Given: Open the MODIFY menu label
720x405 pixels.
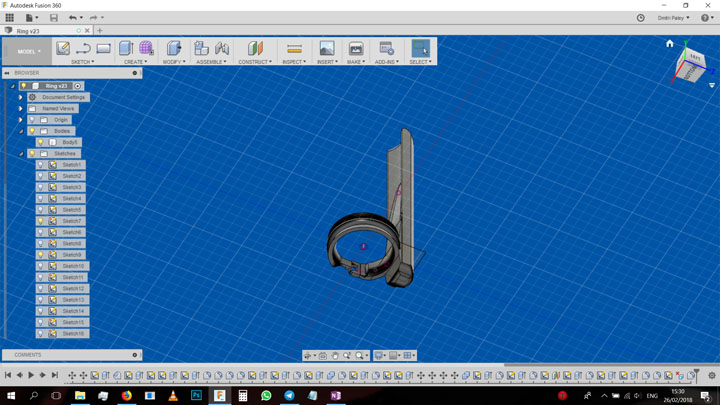Looking at the screenshot, I should pyautogui.click(x=174, y=62).
